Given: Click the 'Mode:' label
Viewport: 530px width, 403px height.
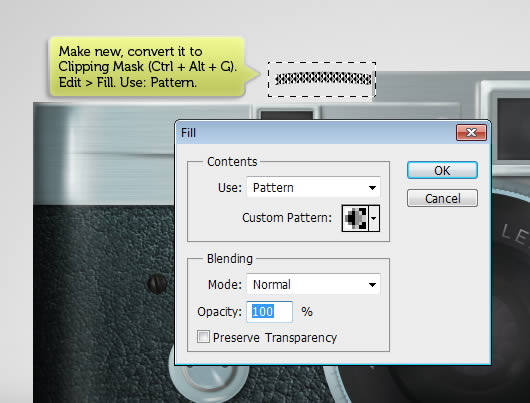Looking at the screenshot, I should tap(225, 284).
